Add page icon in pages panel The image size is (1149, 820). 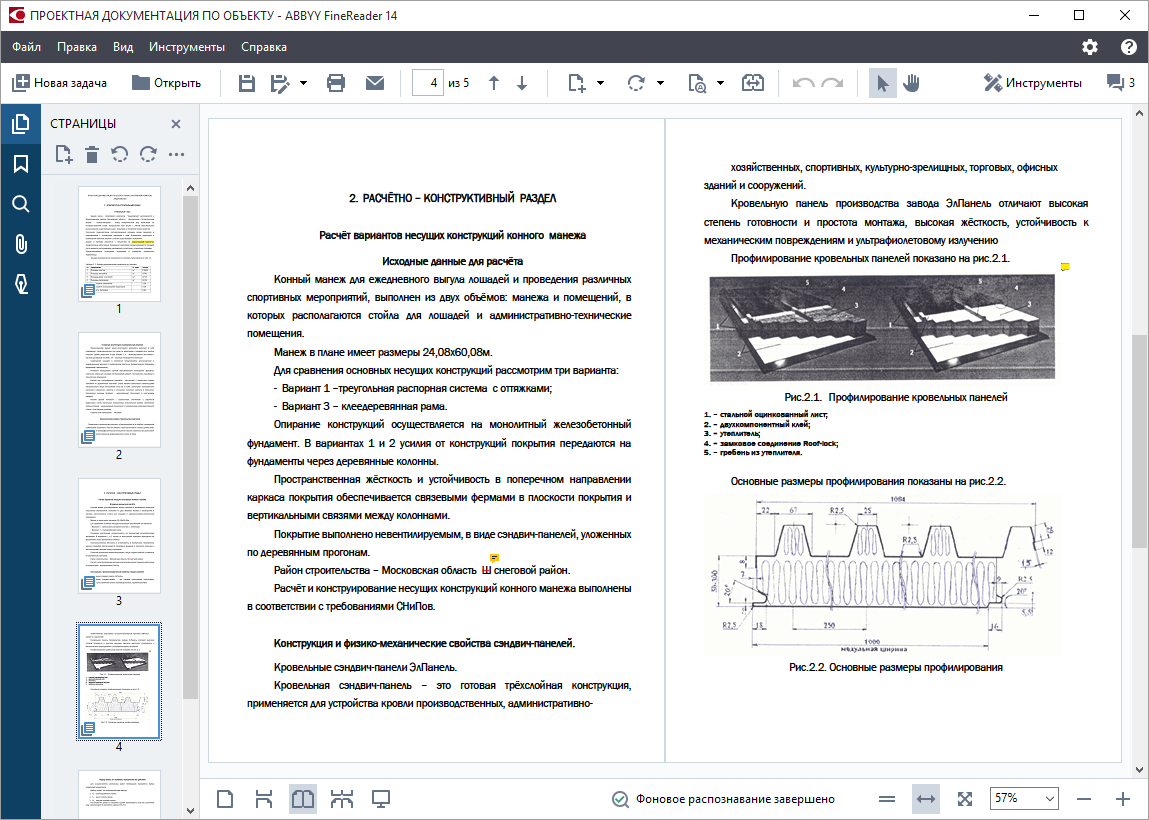click(64, 154)
